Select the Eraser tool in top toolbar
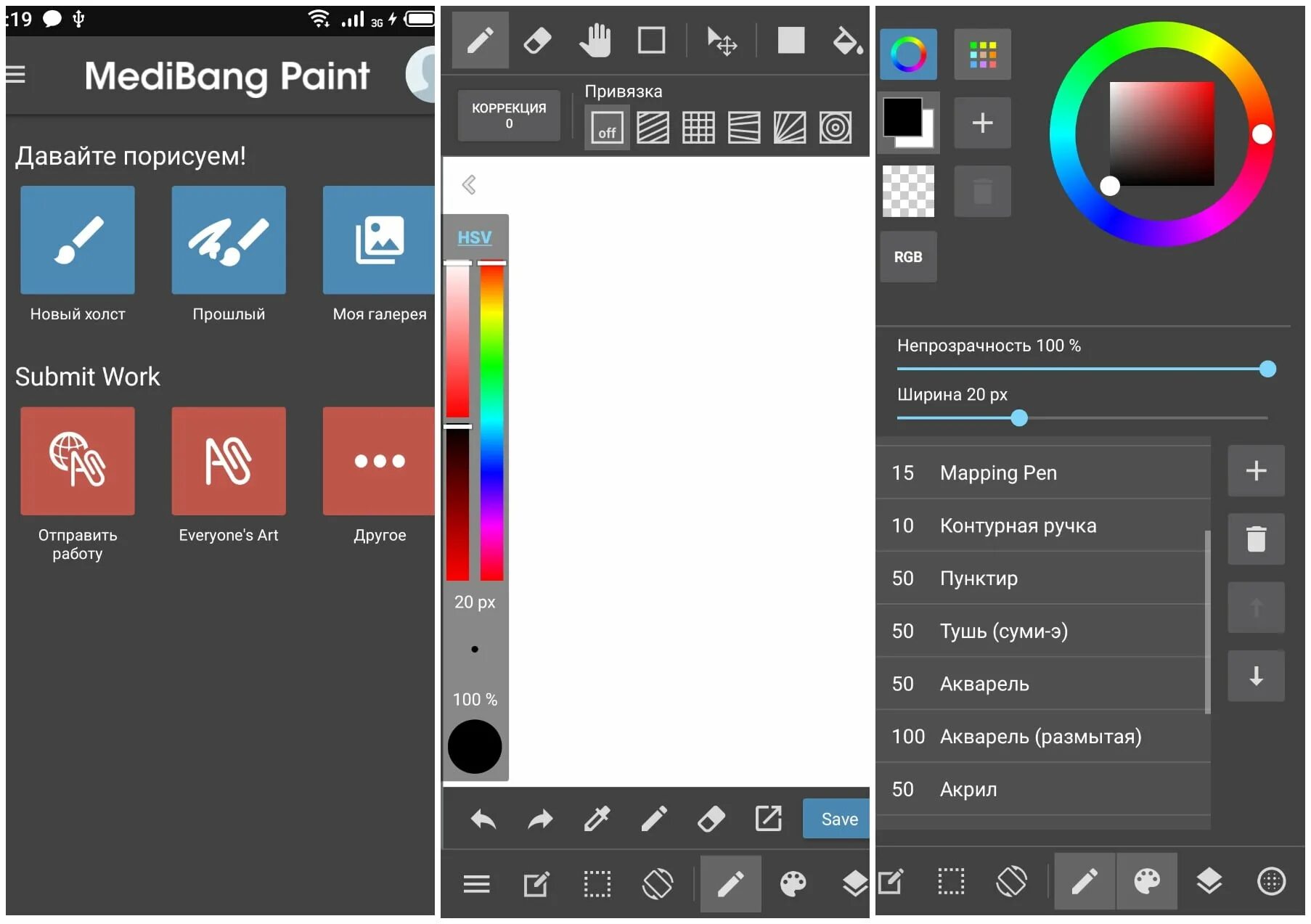The width and height of the screenshot is (1311, 924). 537,40
